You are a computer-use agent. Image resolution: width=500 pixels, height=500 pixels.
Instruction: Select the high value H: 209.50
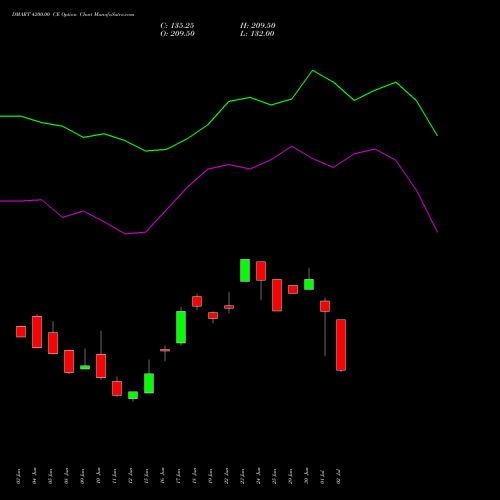point(258,25)
